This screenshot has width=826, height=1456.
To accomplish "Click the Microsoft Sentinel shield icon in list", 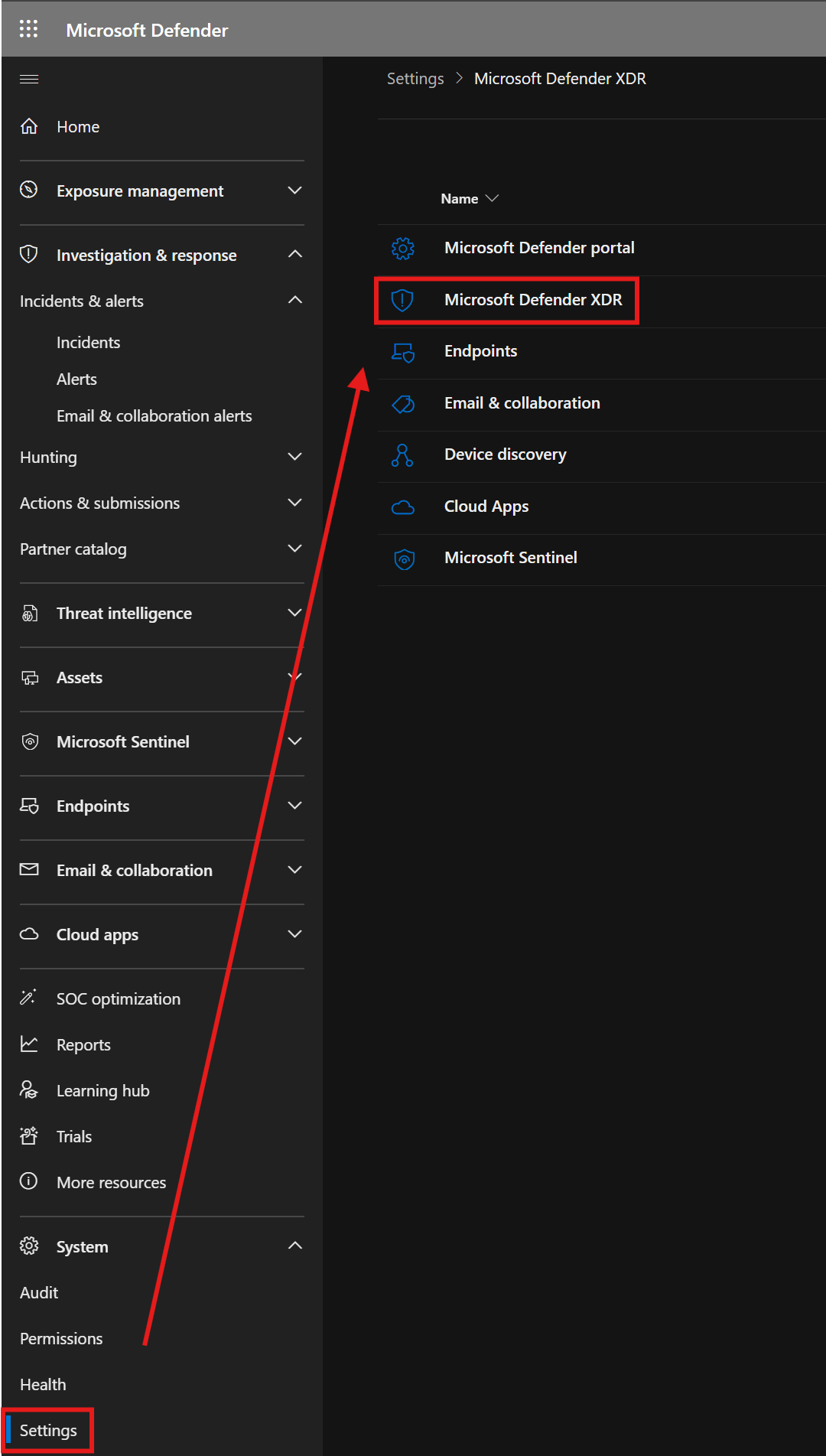I will pos(404,559).
